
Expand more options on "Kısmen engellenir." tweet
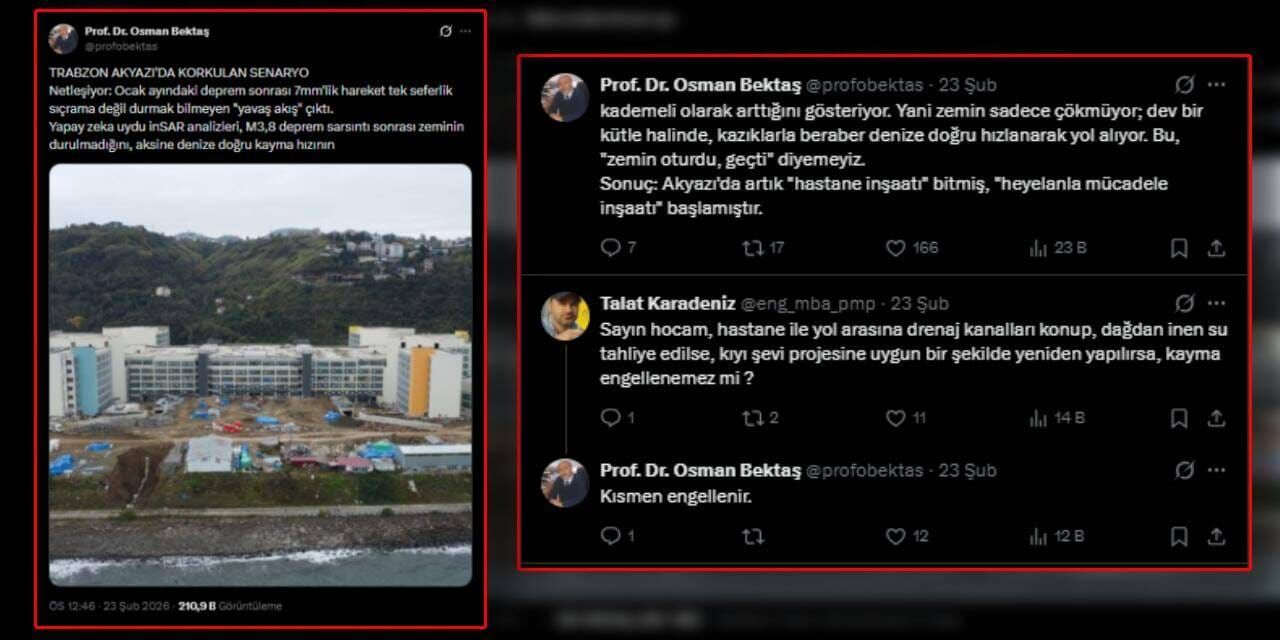(1216, 470)
